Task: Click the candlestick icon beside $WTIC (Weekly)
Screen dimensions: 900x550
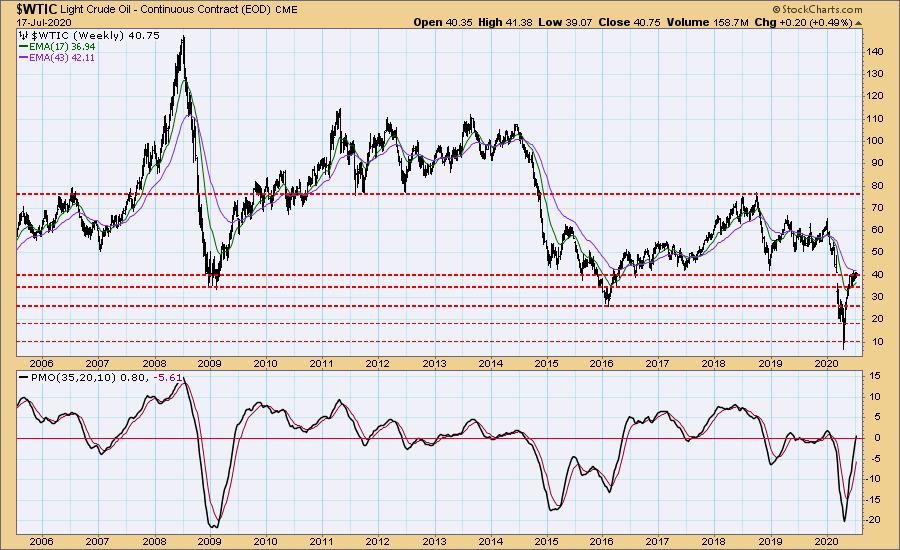Action: 25,36
